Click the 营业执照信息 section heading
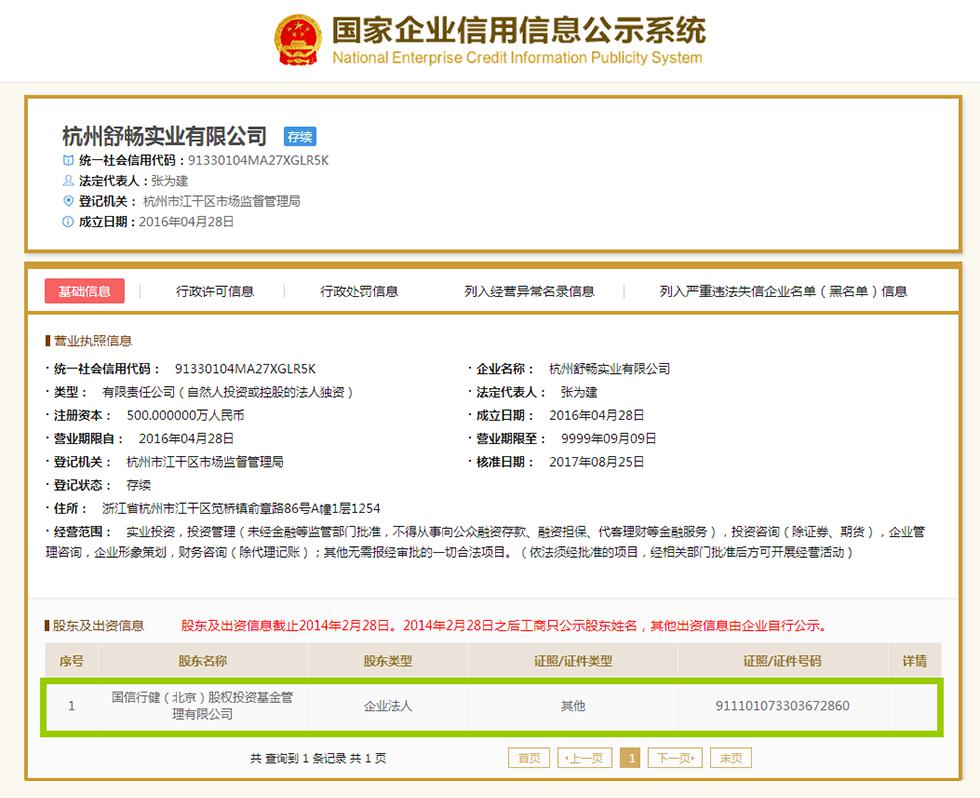This screenshot has height=798, width=980. click(x=92, y=341)
